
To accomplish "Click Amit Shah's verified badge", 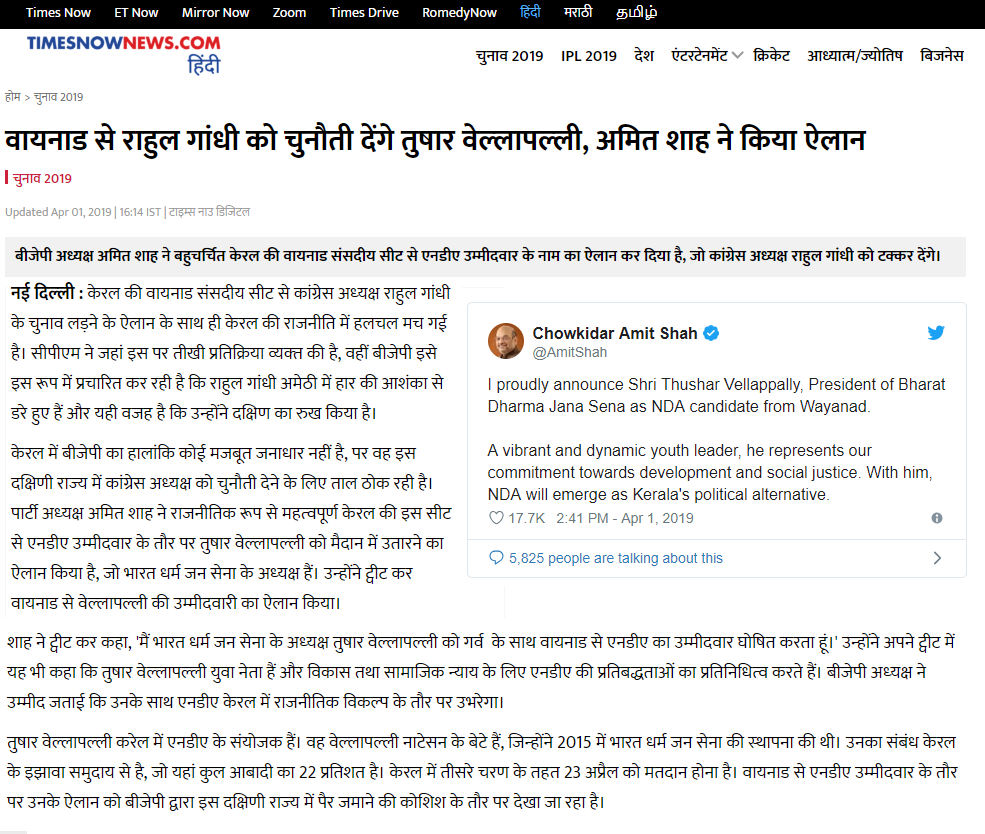I will (711, 333).
